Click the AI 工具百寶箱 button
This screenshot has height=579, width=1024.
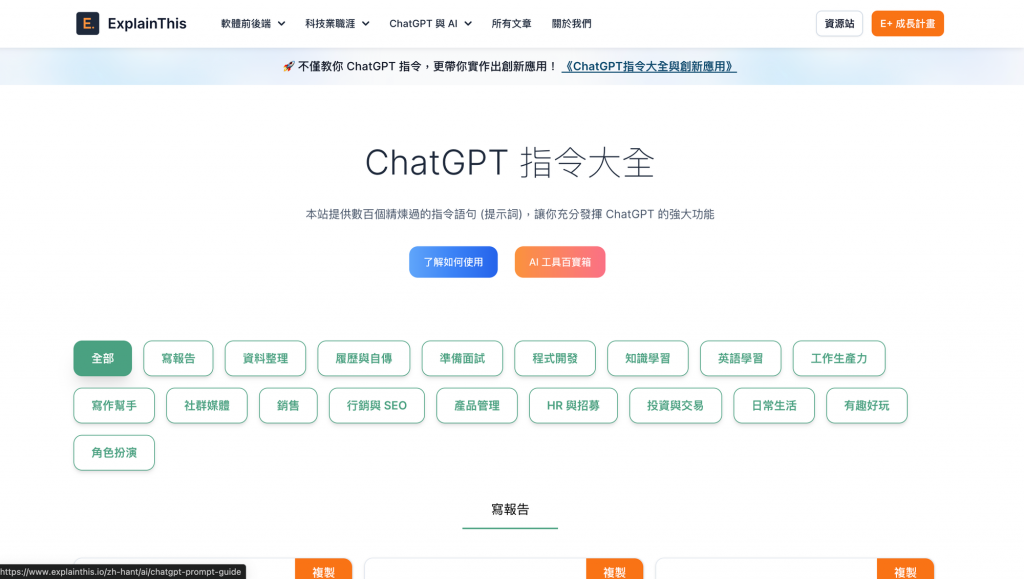[560, 262]
